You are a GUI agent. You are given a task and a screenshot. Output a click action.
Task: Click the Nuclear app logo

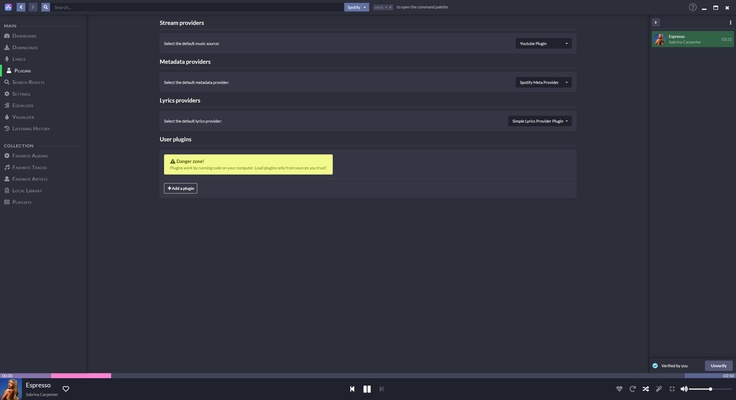click(8, 7)
